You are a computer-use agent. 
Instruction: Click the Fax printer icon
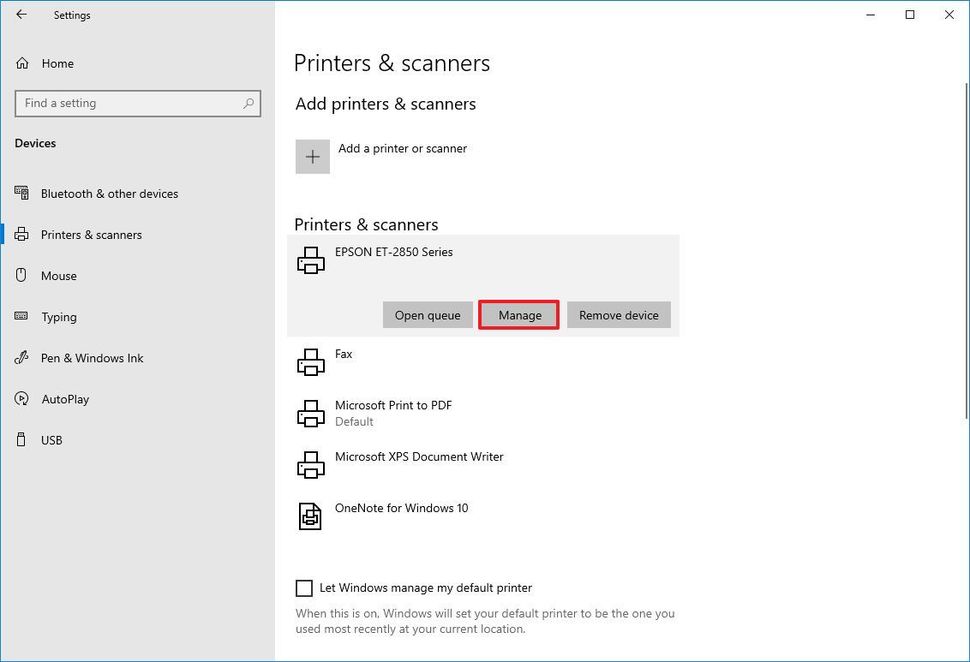(310, 360)
